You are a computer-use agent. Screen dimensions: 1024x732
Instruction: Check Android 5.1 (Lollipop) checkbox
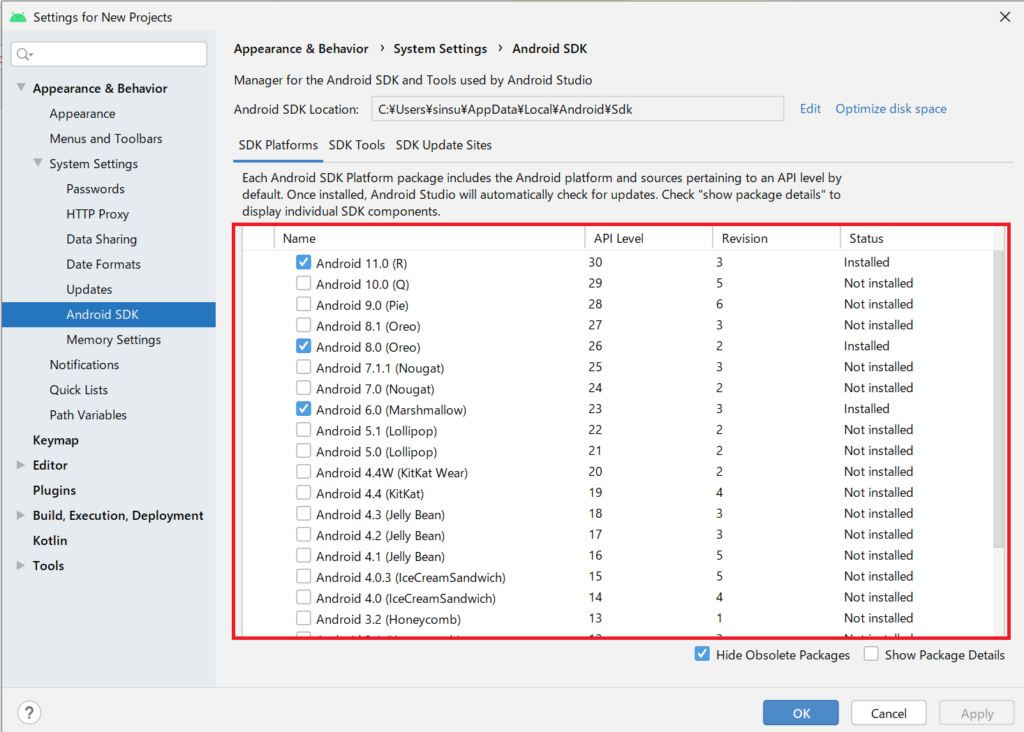[x=303, y=430]
